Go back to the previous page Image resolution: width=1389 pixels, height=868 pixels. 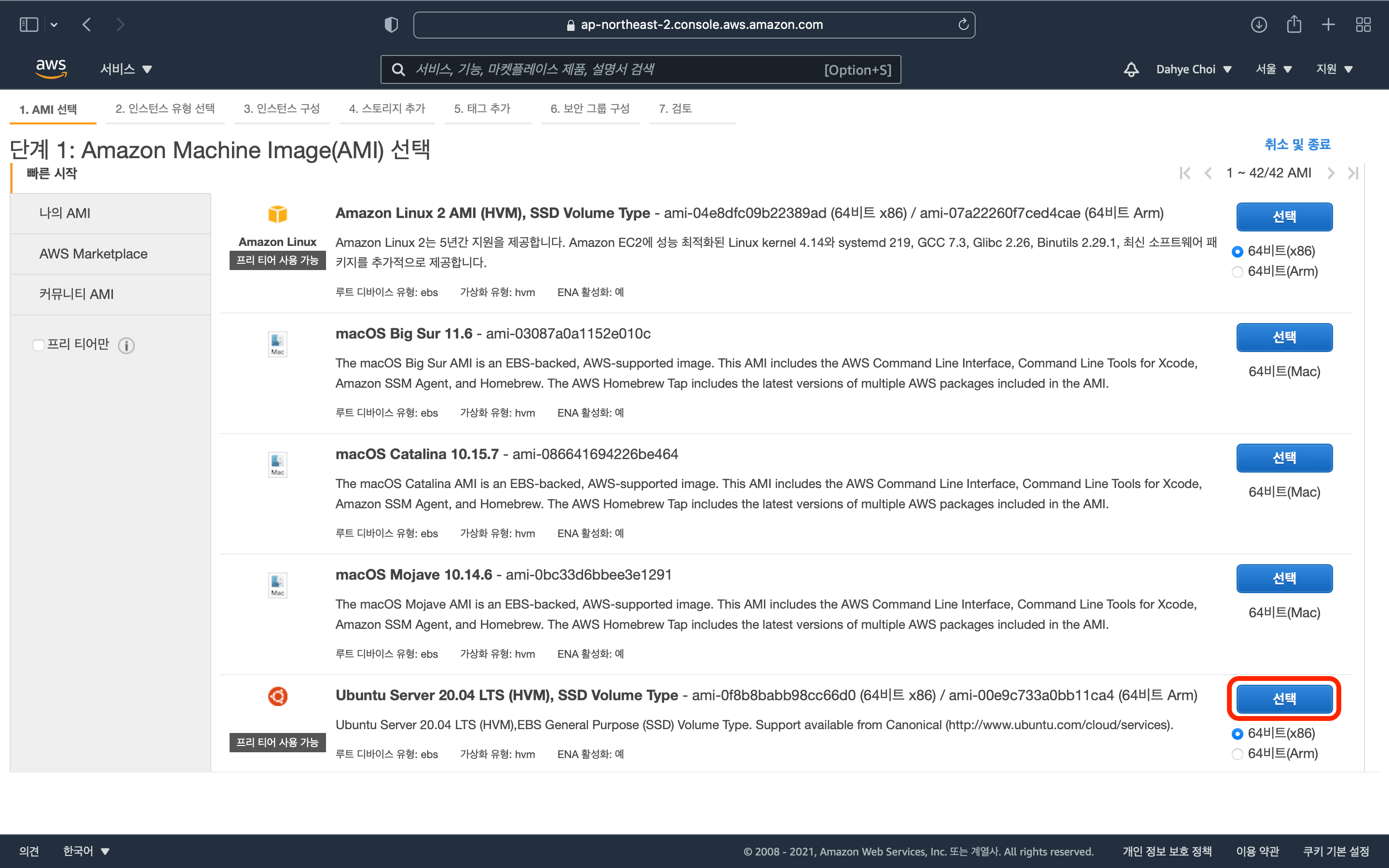pyautogui.click(x=87, y=25)
